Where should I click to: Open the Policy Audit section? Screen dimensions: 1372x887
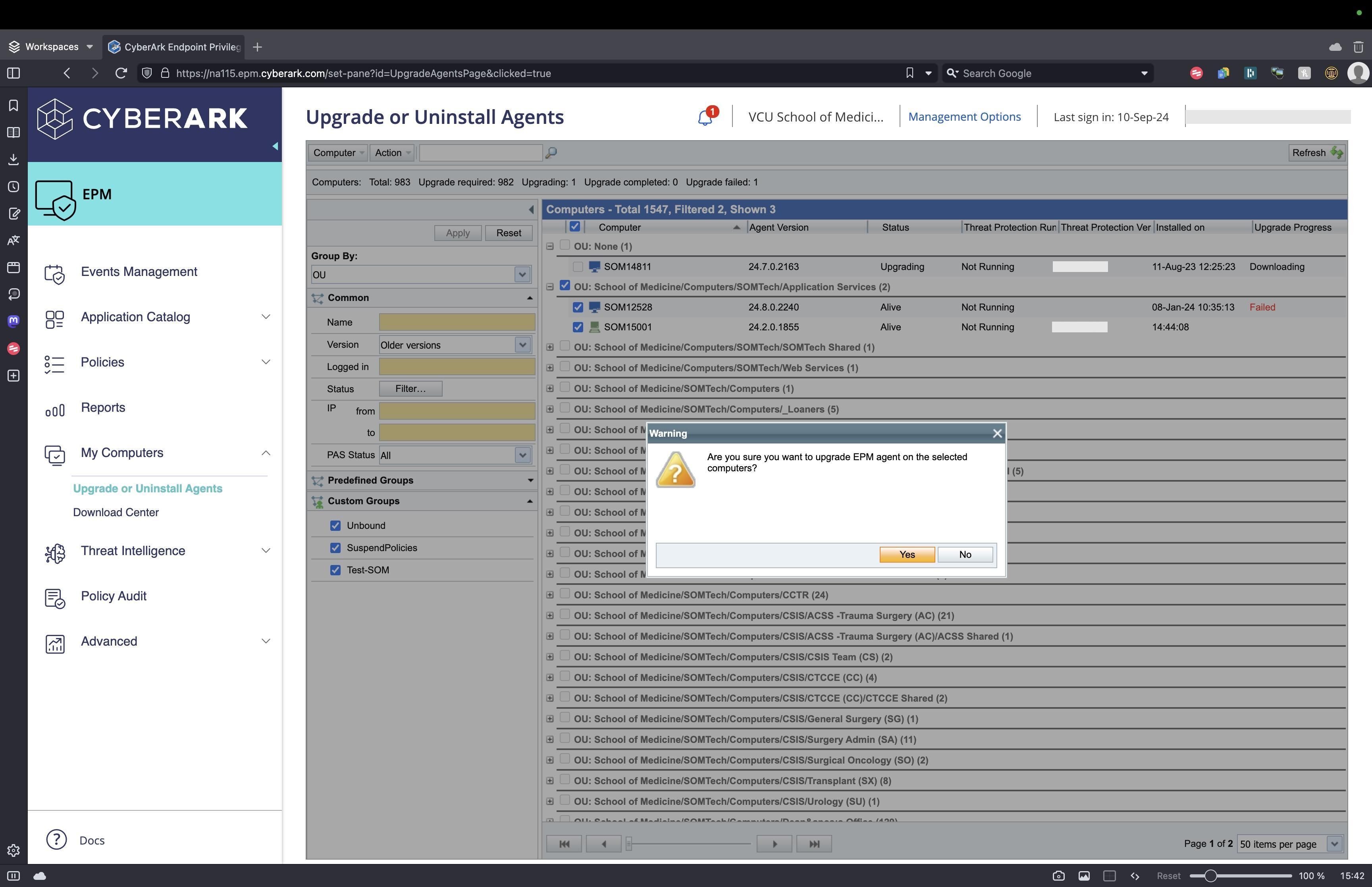[114, 596]
